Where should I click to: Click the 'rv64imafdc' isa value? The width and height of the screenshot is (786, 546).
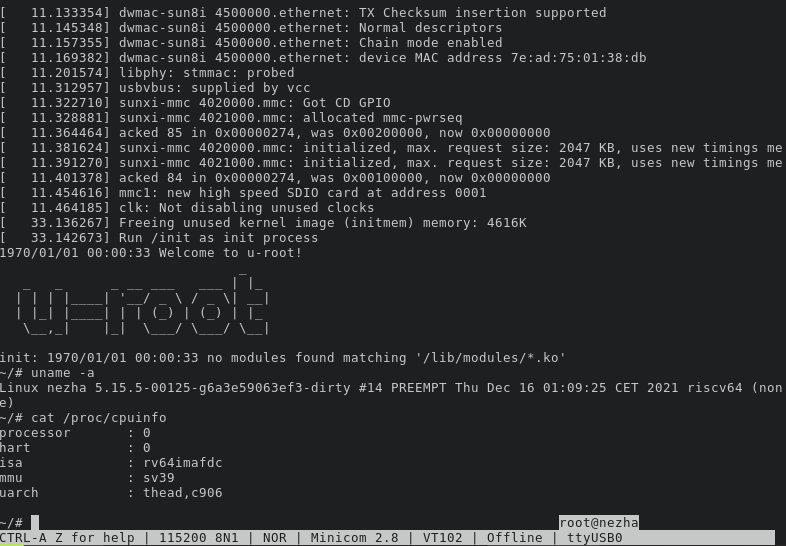pyautogui.click(x=183, y=463)
